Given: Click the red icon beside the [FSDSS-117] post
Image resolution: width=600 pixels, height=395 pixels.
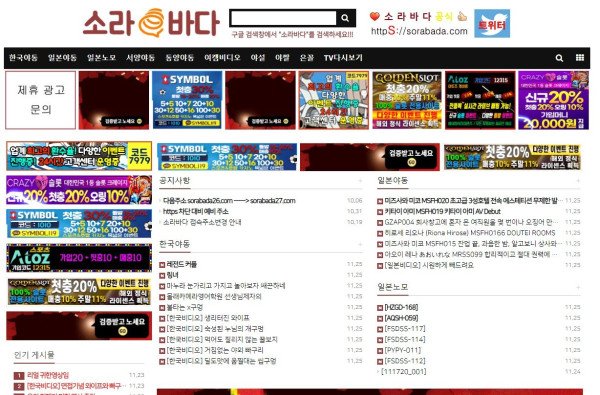Looking at the screenshot, I should click(380, 329).
